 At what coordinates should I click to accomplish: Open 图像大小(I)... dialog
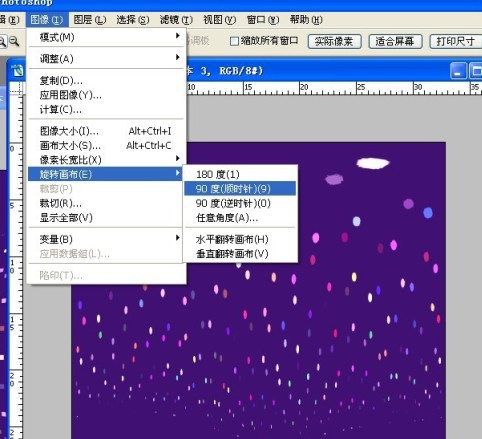pyautogui.click(x=106, y=131)
